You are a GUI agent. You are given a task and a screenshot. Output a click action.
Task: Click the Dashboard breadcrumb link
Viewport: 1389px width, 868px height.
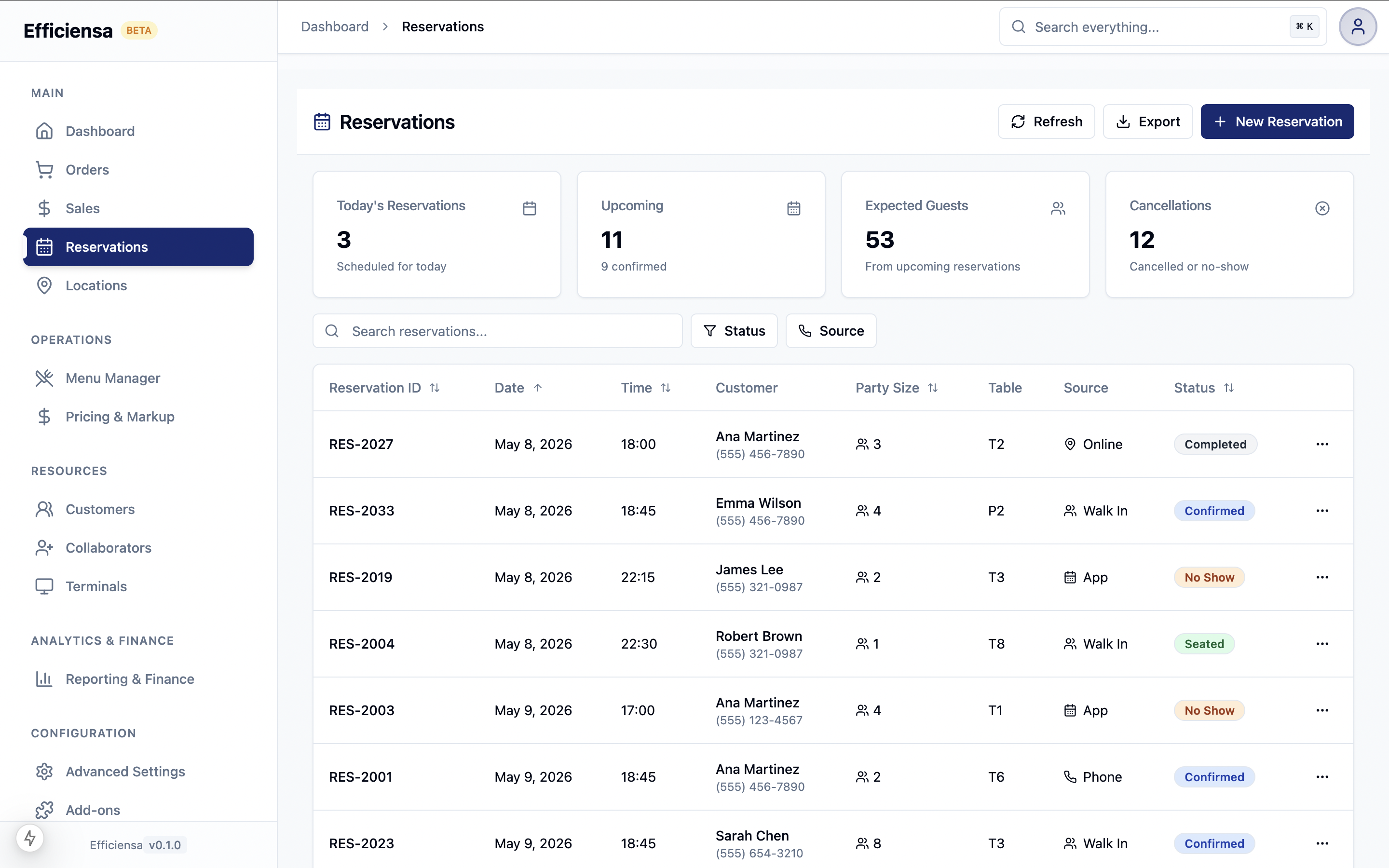pyautogui.click(x=335, y=27)
